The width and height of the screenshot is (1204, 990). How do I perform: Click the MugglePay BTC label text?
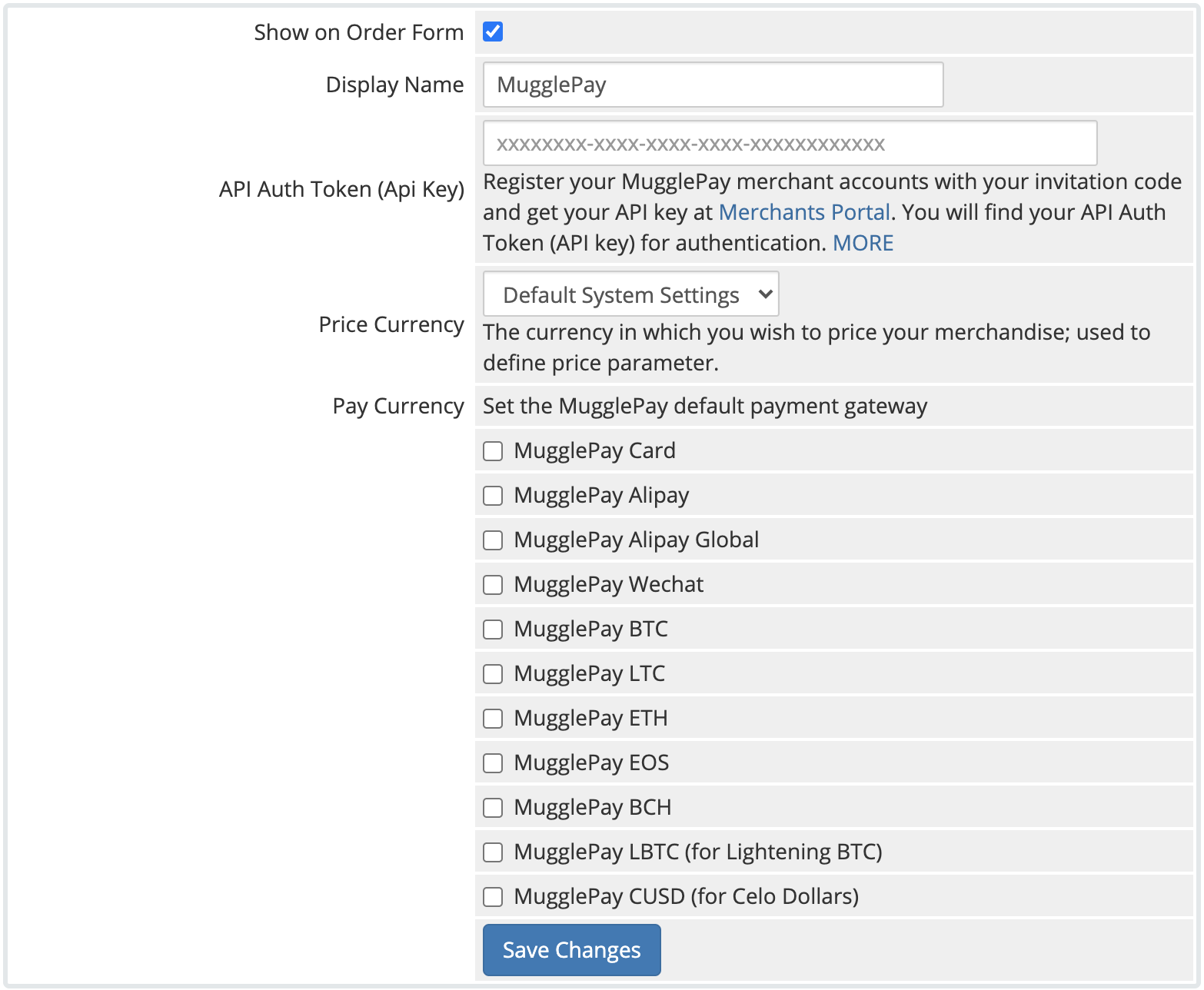click(x=590, y=630)
